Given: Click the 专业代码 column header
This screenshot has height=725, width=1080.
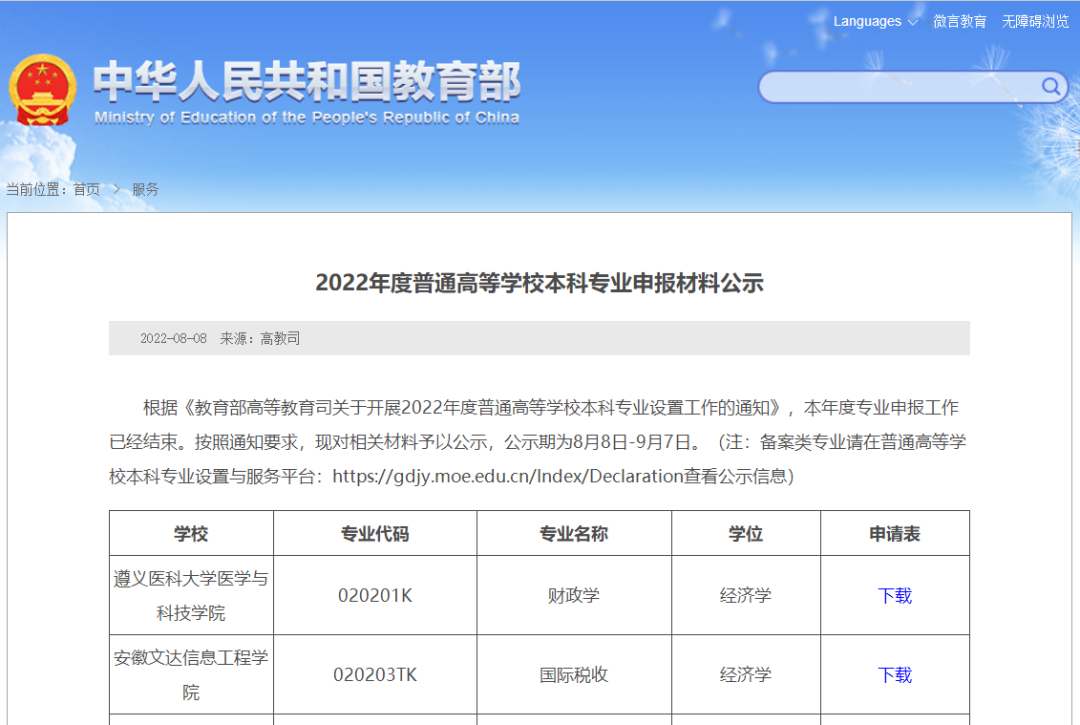Looking at the screenshot, I should tap(375, 534).
